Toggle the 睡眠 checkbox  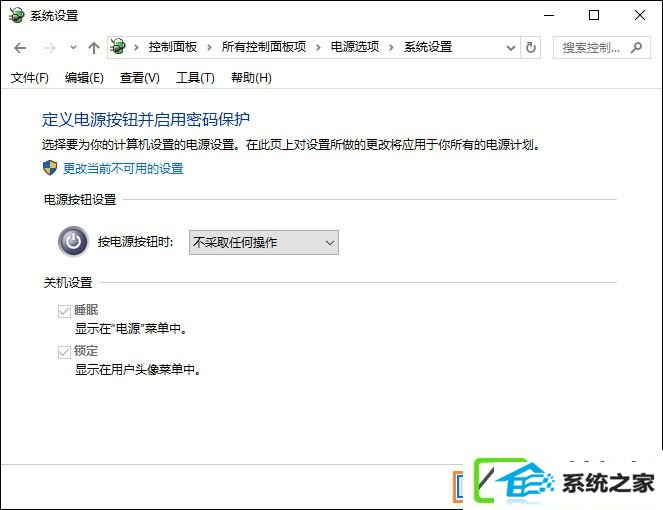[64, 311]
